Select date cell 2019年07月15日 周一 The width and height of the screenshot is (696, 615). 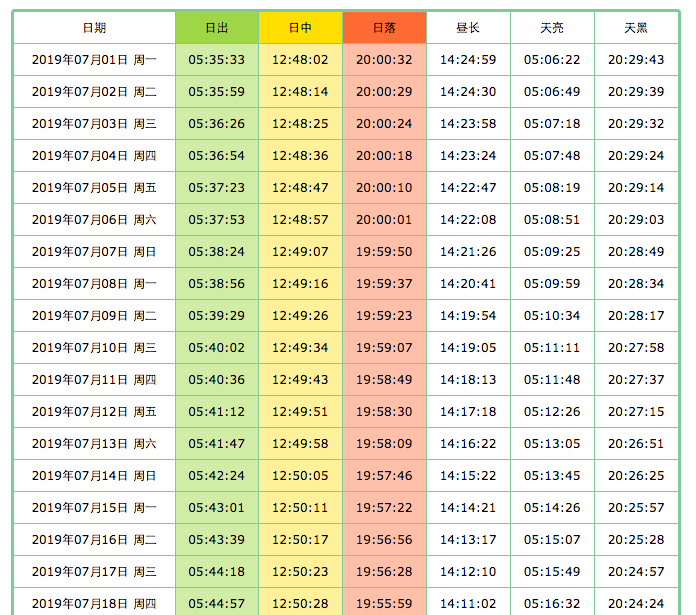coord(94,508)
